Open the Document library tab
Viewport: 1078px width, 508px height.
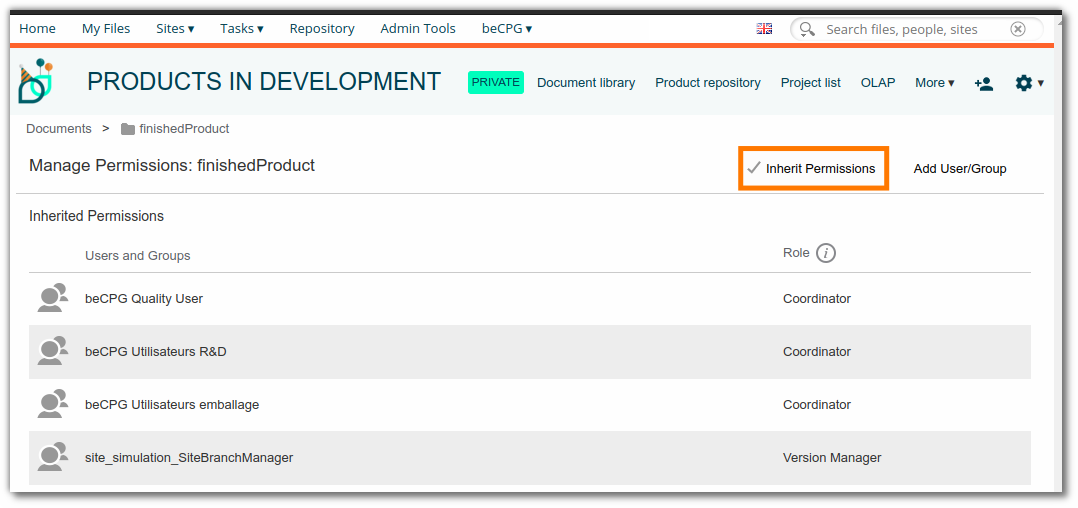pyautogui.click(x=586, y=82)
